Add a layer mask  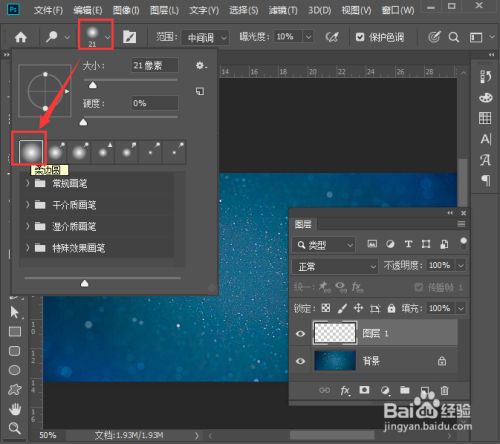(x=364, y=390)
